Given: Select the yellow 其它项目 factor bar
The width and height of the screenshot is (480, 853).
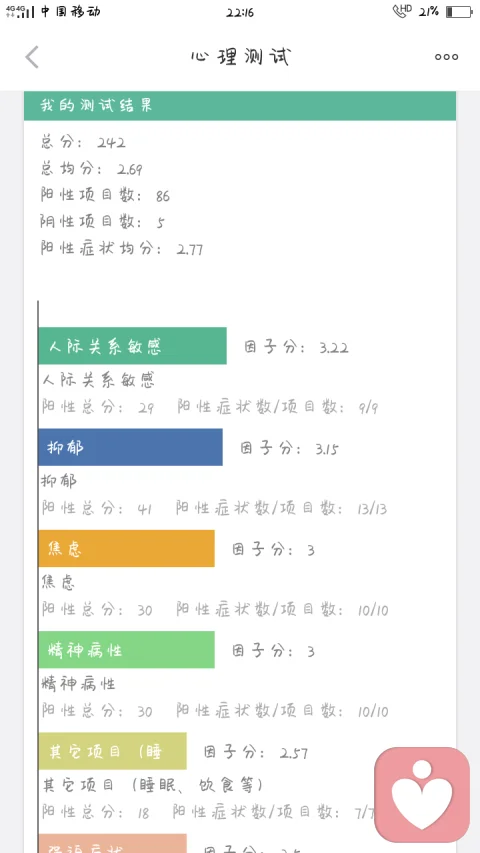Looking at the screenshot, I should pyautogui.click(x=113, y=751).
